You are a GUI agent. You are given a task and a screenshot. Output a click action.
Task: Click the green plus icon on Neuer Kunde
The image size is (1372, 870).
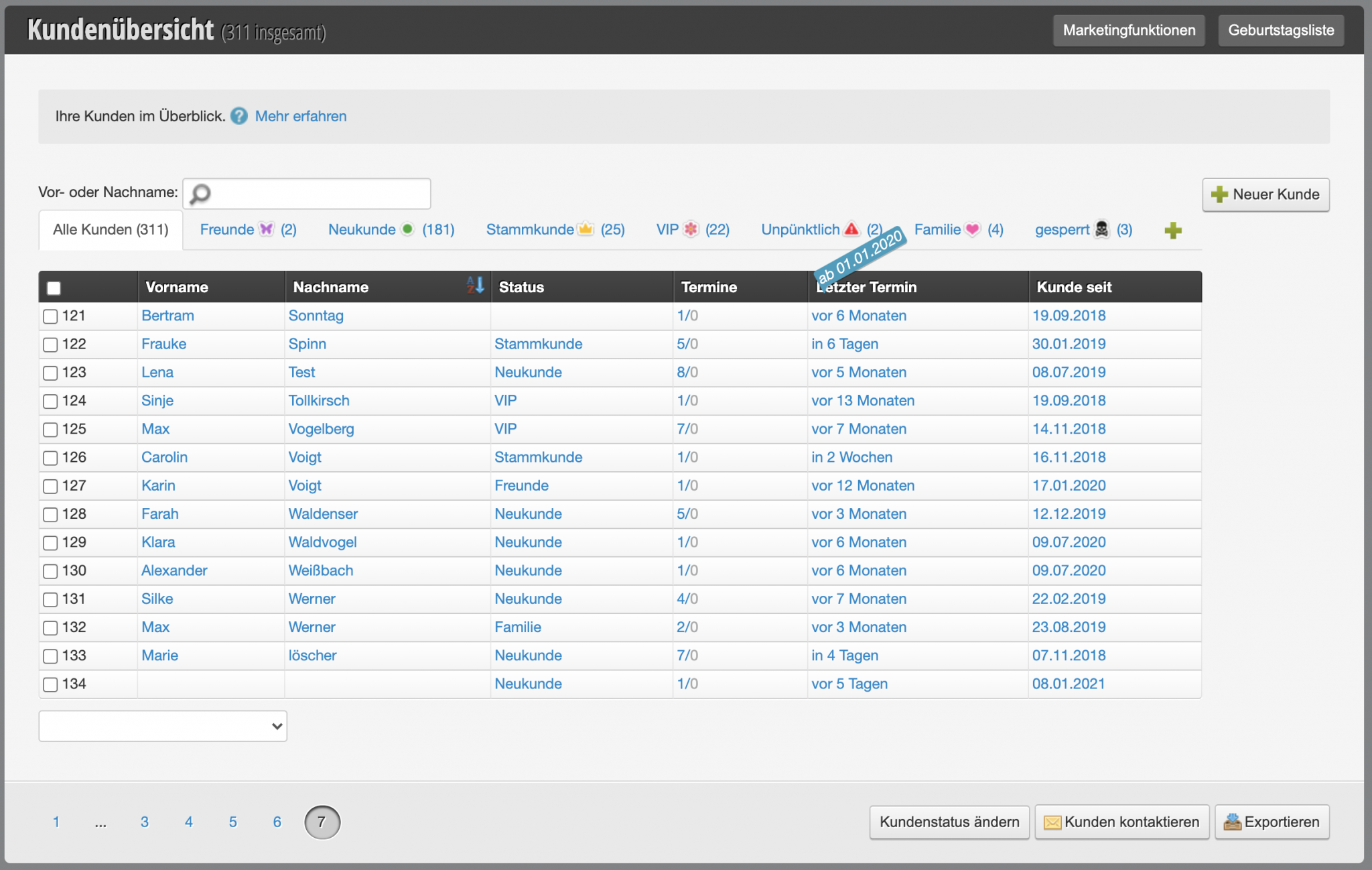1219,194
